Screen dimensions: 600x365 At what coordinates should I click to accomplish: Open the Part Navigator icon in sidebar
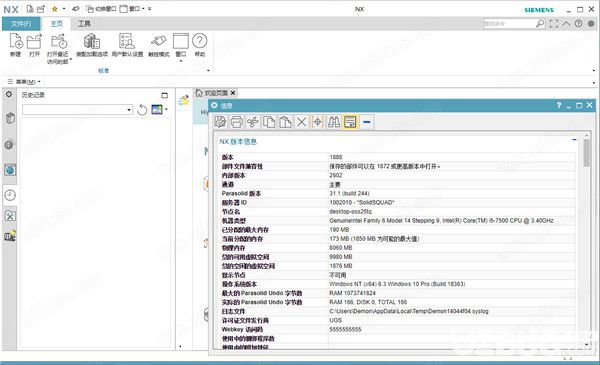pos(9,145)
